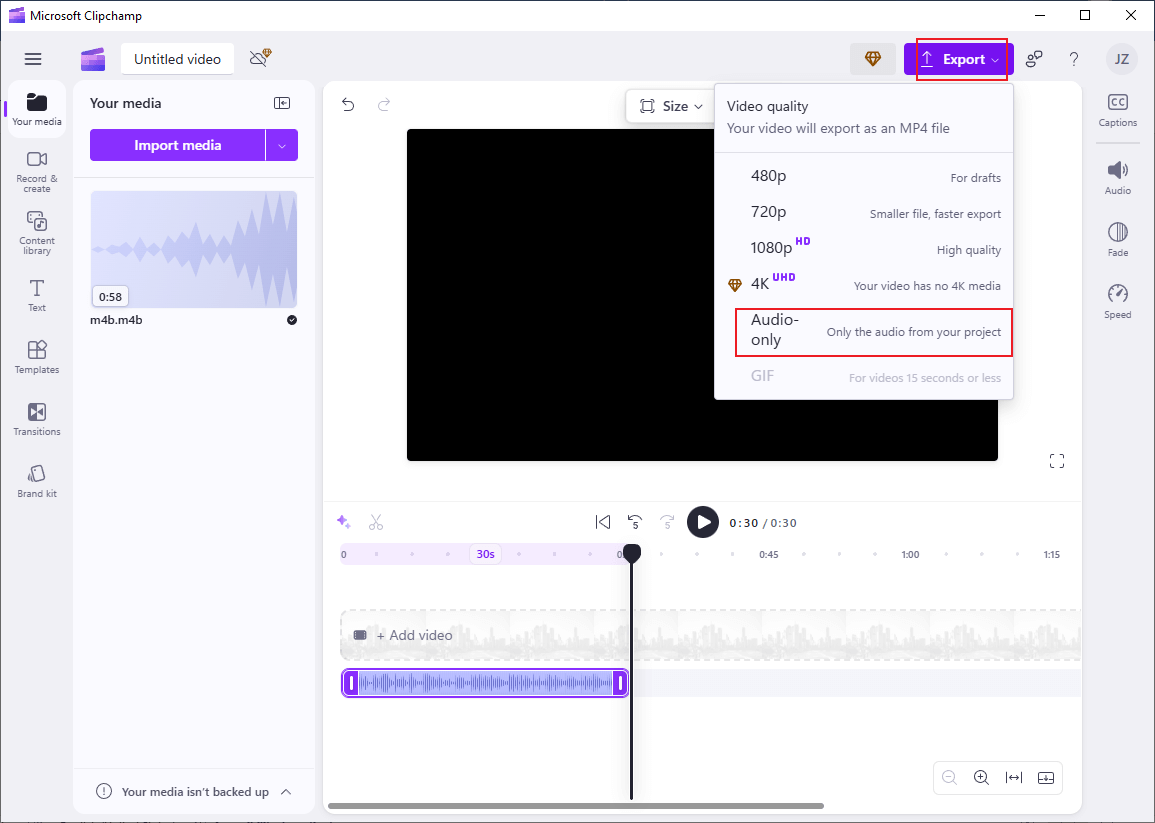Zoom out the timeline
The height and width of the screenshot is (823, 1155).
[949, 777]
